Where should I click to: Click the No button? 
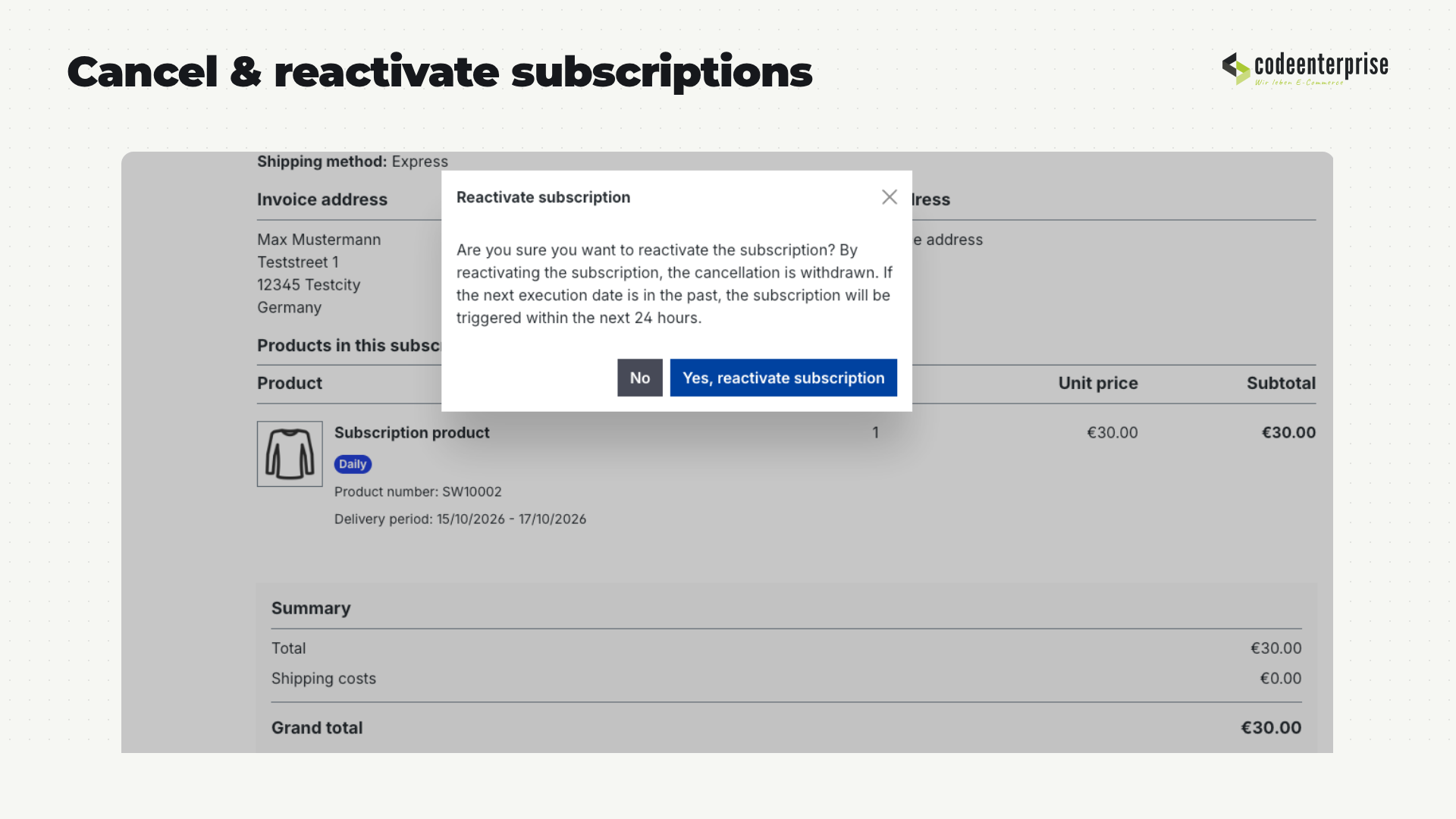[x=640, y=378]
